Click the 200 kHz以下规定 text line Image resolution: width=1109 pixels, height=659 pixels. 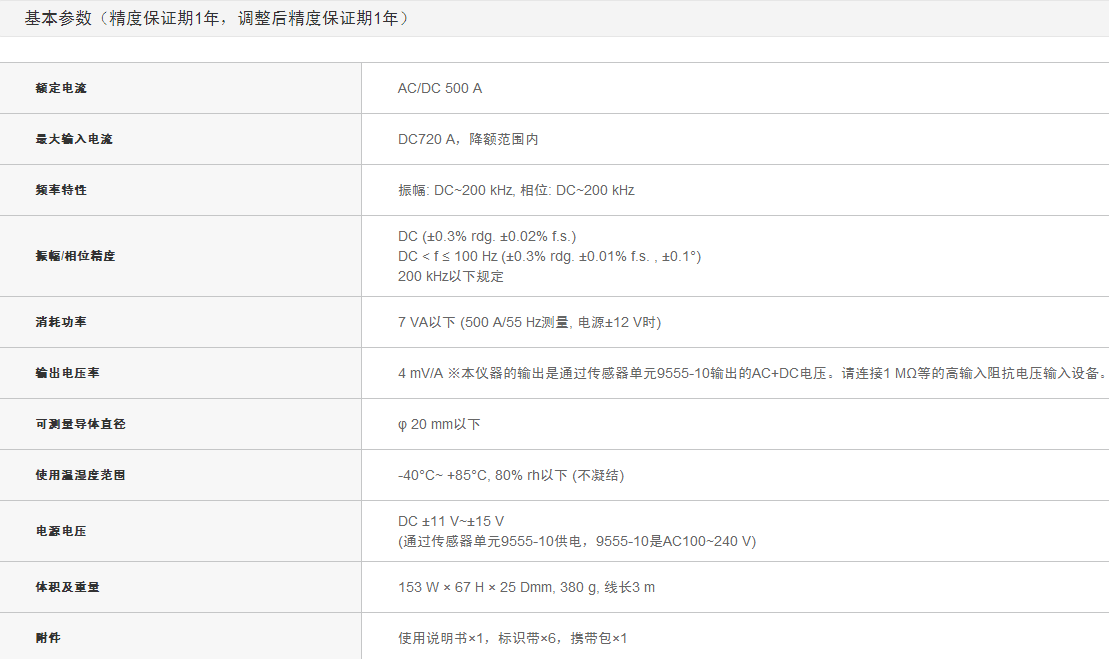point(451,276)
